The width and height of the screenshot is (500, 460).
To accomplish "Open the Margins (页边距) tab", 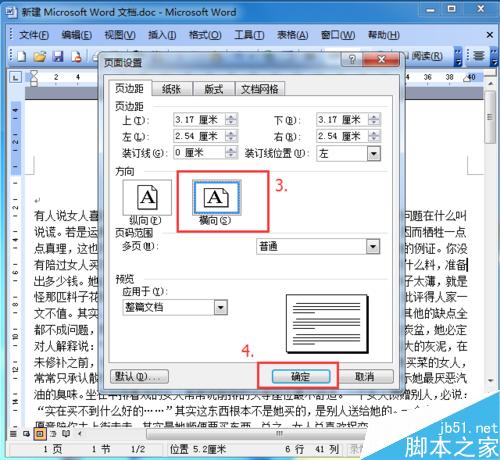I will (129, 88).
